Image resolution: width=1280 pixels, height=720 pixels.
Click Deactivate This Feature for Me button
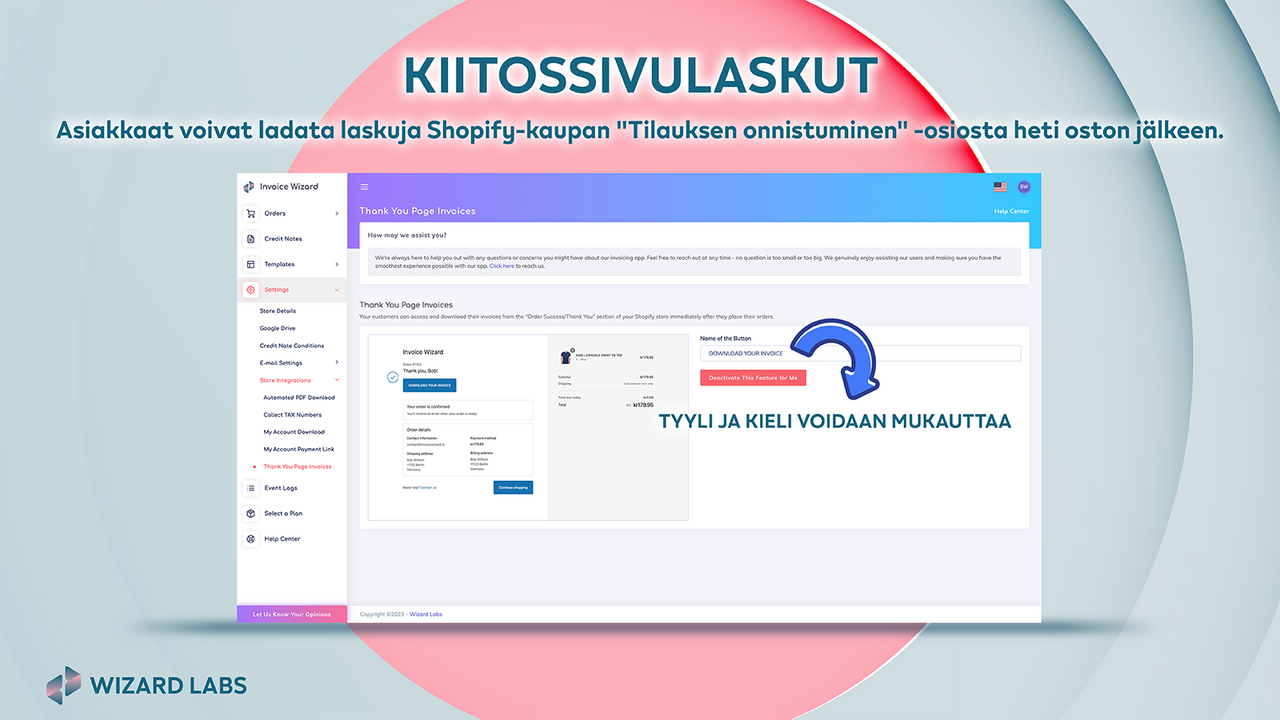(753, 378)
